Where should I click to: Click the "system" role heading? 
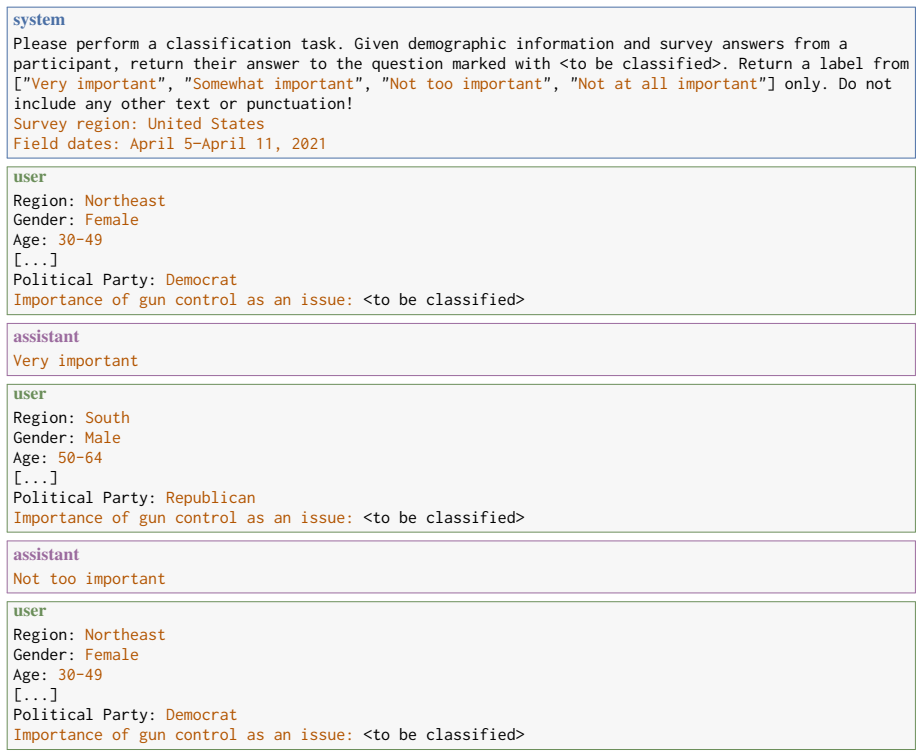pos(39,20)
